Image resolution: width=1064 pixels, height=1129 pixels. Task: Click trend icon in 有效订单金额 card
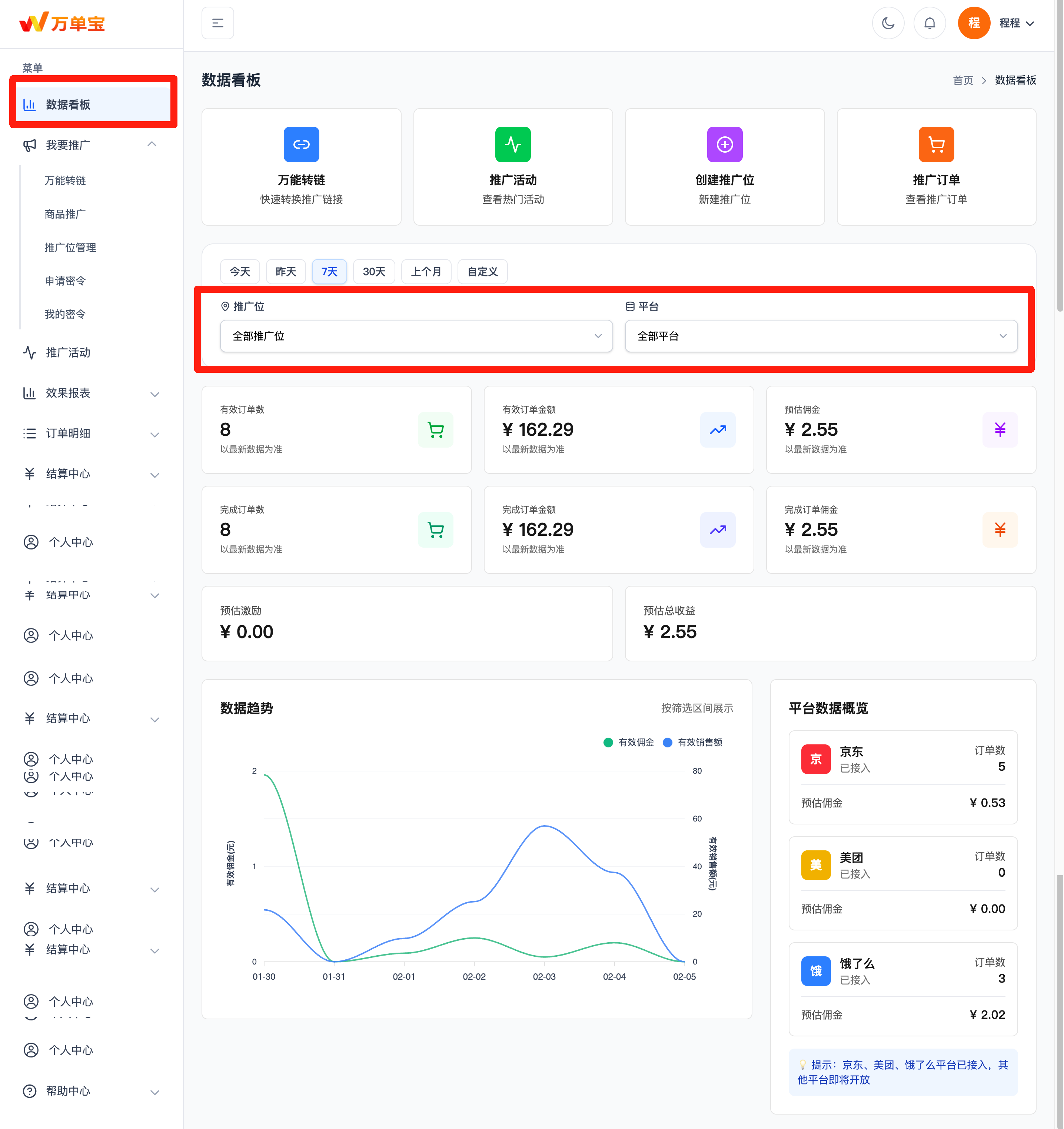718,430
